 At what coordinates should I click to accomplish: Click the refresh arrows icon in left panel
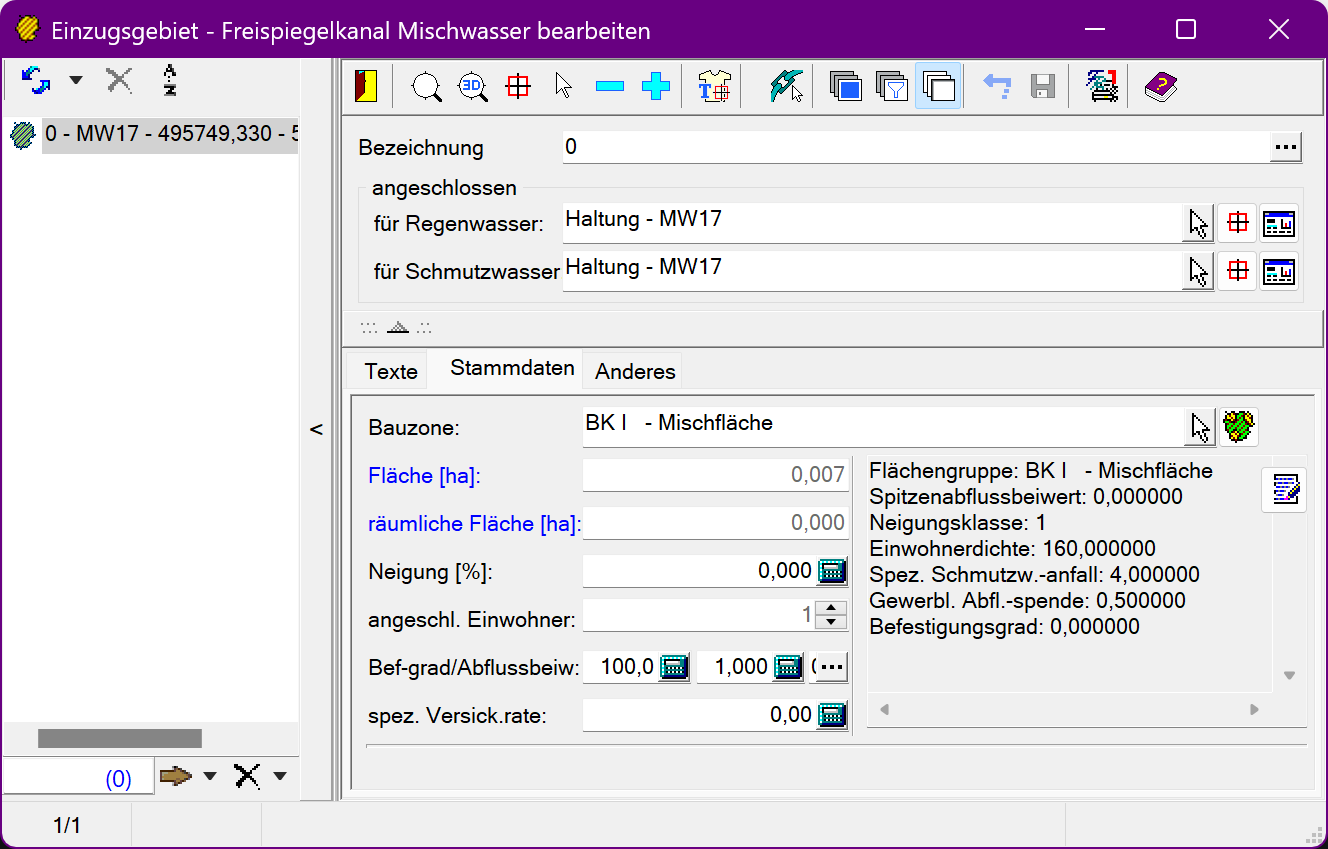coord(36,80)
